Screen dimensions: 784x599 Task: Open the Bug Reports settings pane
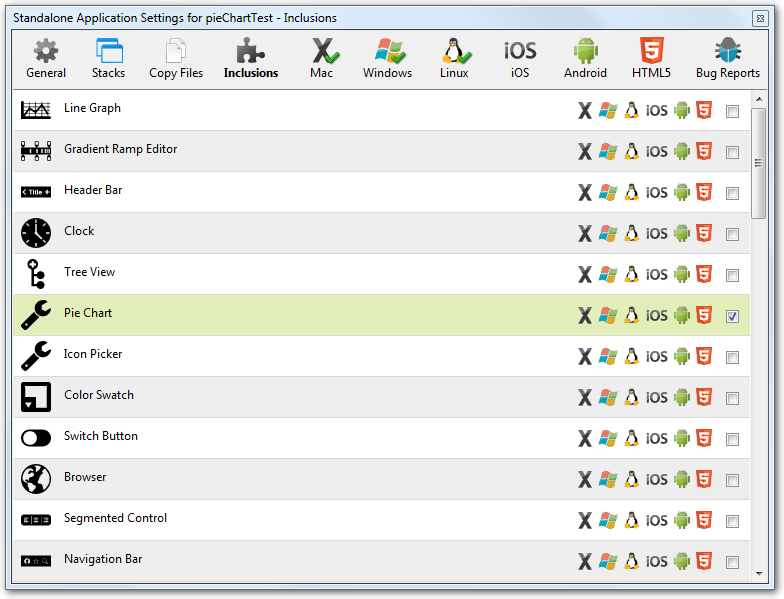point(727,58)
